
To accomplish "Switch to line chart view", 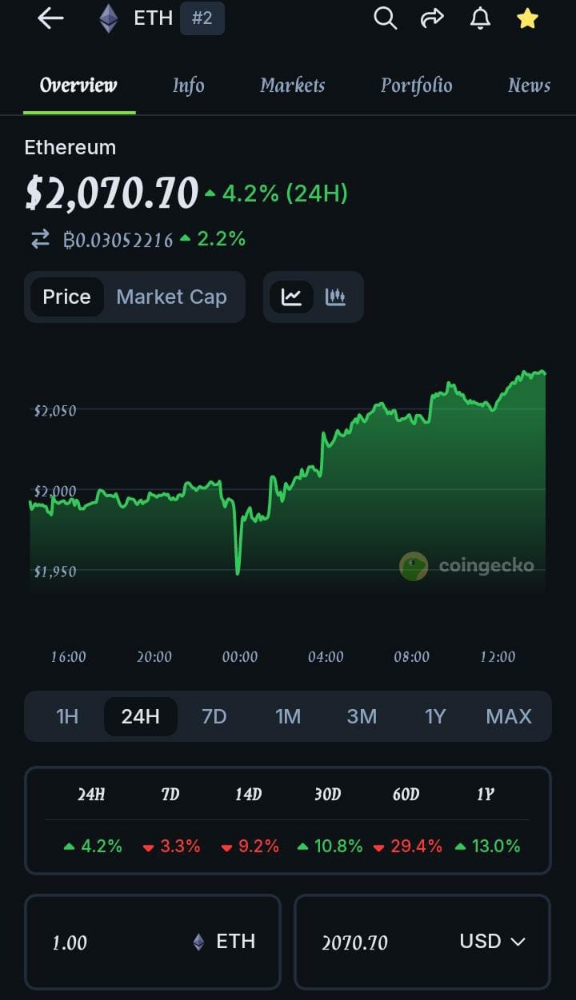I will 292,297.
